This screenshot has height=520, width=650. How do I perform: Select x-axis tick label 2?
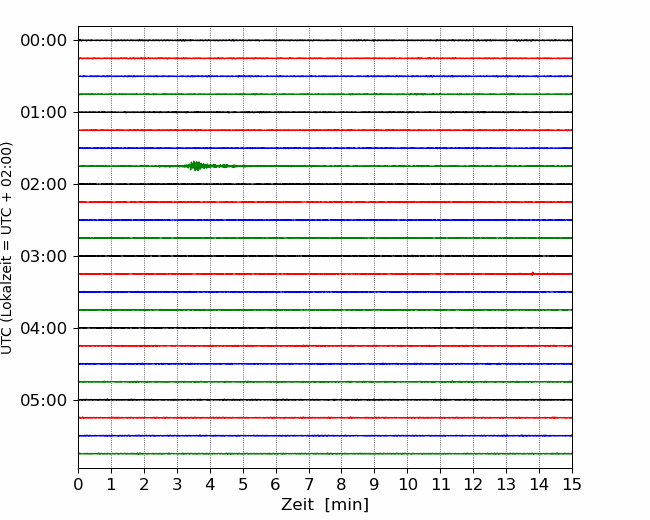[x=144, y=484]
